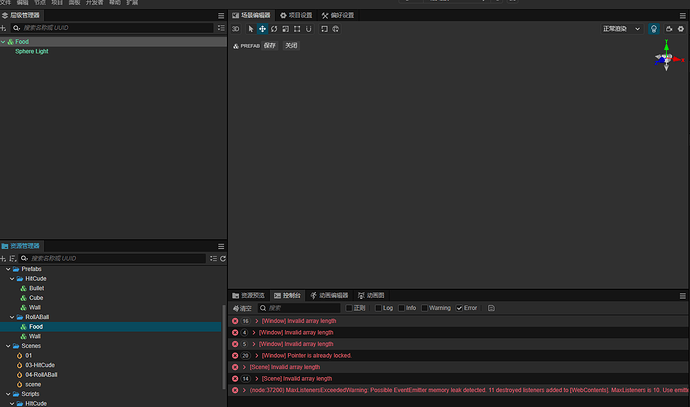Switch to the Preferences tab
This screenshot has width=690, height=407.
[338, 15]
